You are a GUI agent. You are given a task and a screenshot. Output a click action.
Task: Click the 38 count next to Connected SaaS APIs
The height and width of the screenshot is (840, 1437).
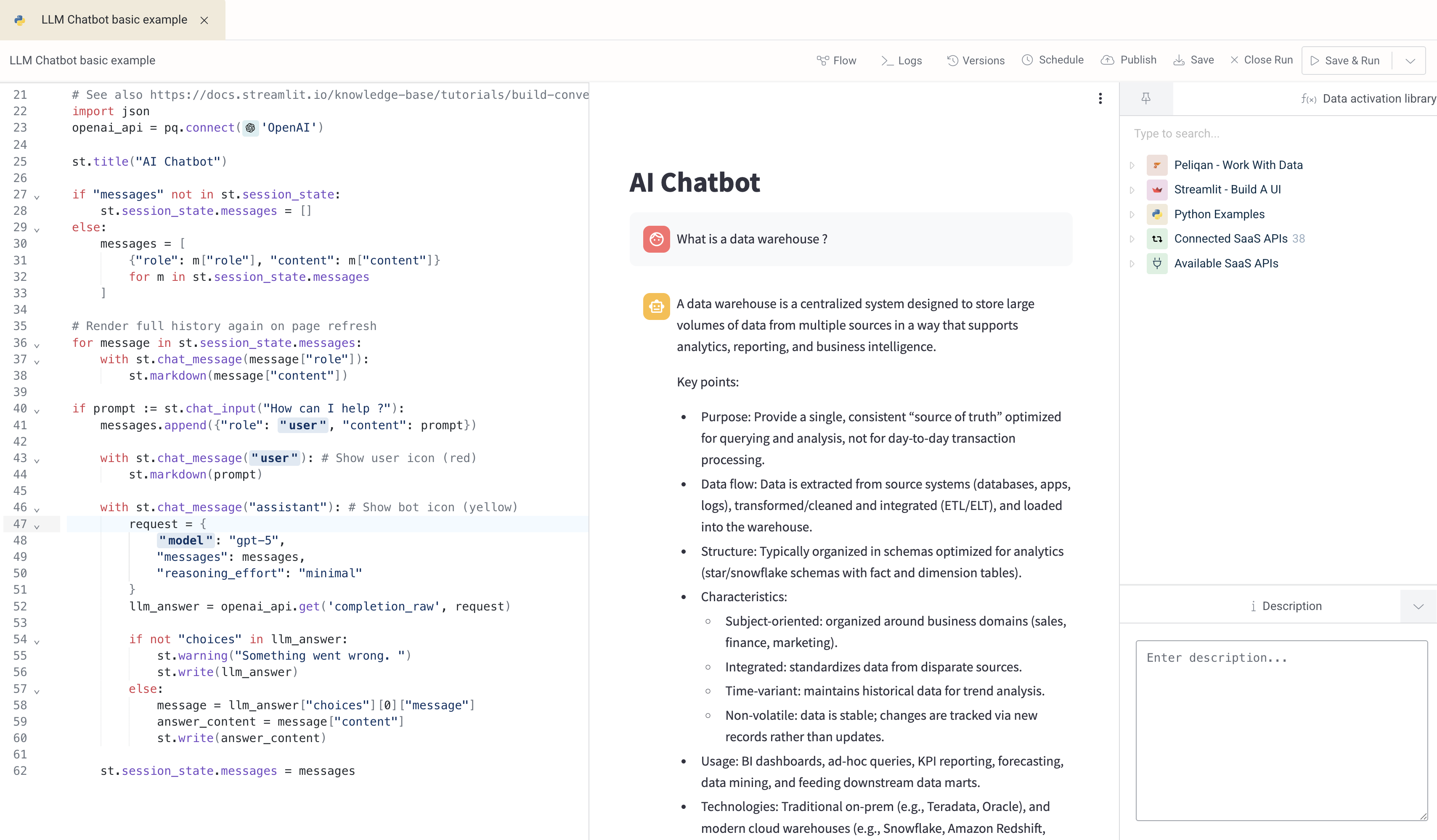[1299, 238]
